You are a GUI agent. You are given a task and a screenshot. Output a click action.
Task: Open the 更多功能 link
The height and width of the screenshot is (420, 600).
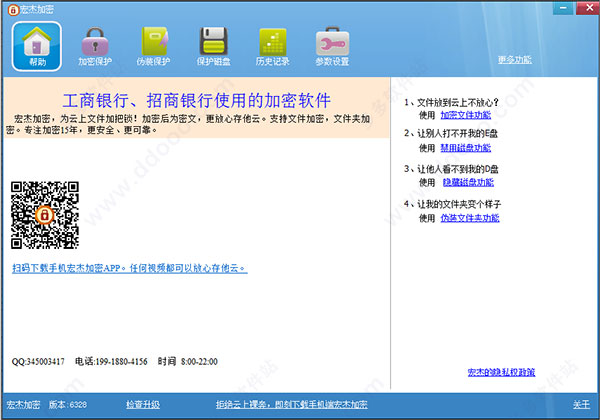515,60
